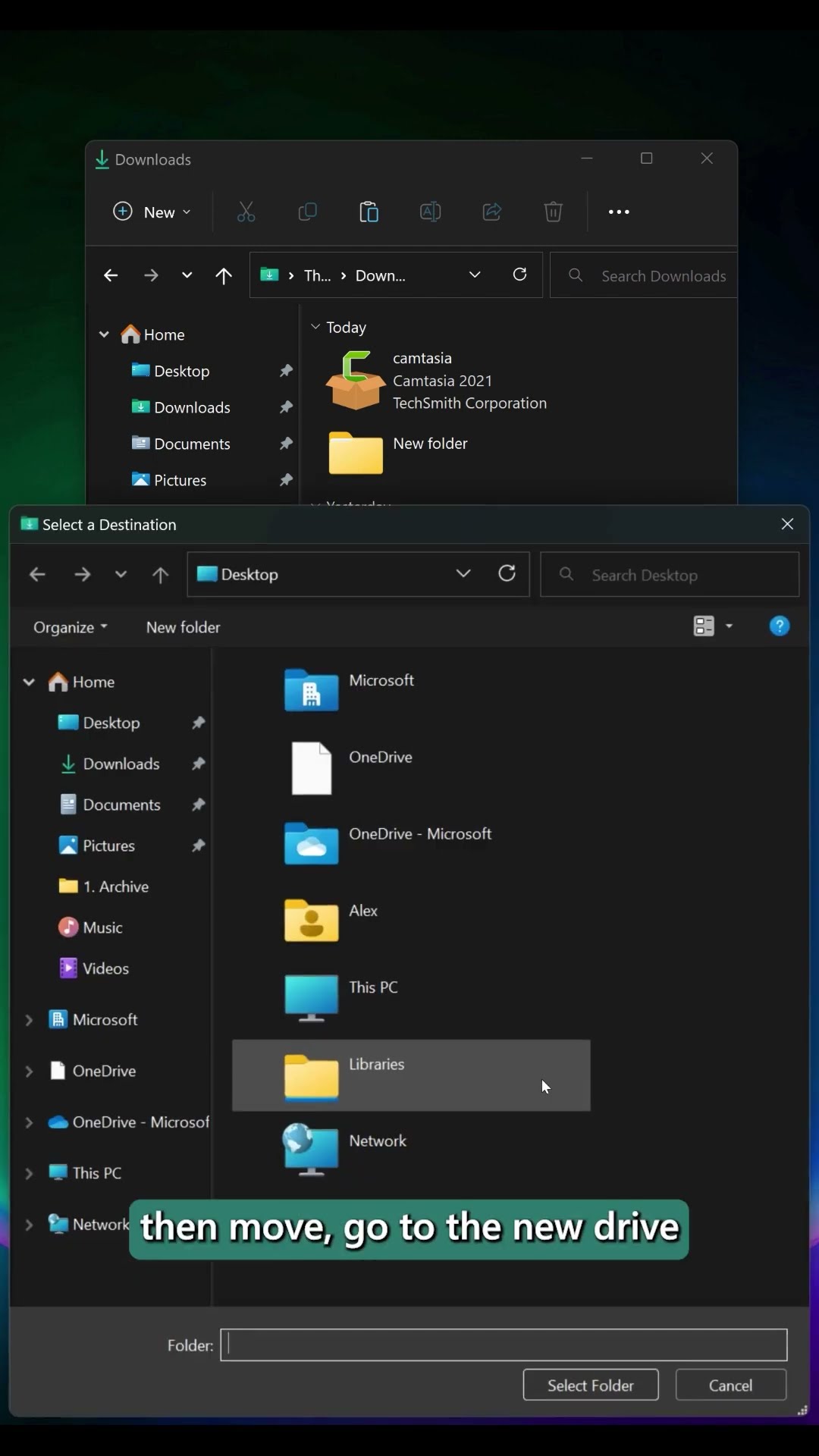Click the Cancel button
This screenshot has width=819, height=1456.
731,1385
